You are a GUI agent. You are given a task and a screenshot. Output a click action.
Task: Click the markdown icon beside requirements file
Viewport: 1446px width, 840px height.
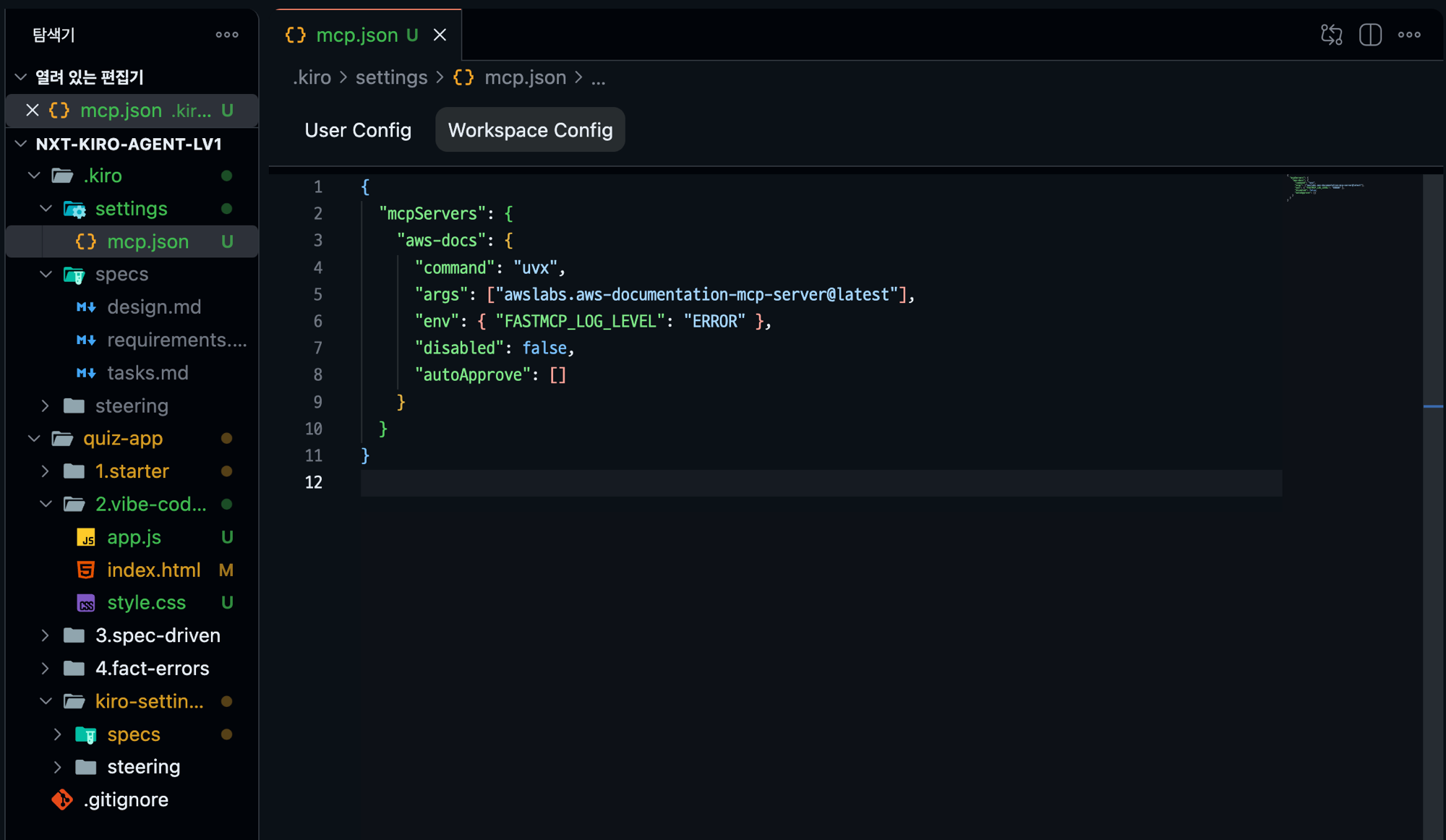coord(86,340)
